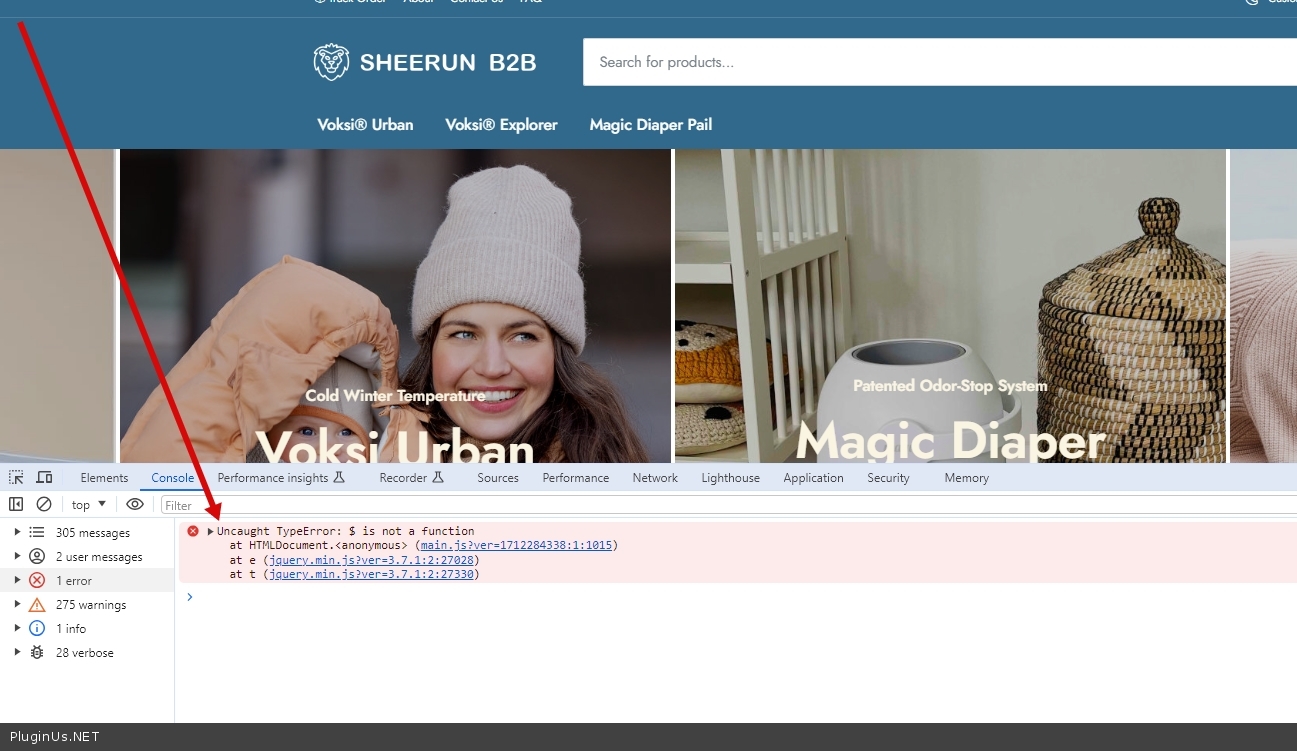Screen dimensions: 1297x751
Task: Activate the inspect element picker icon
Action: (x=16, y=478)
